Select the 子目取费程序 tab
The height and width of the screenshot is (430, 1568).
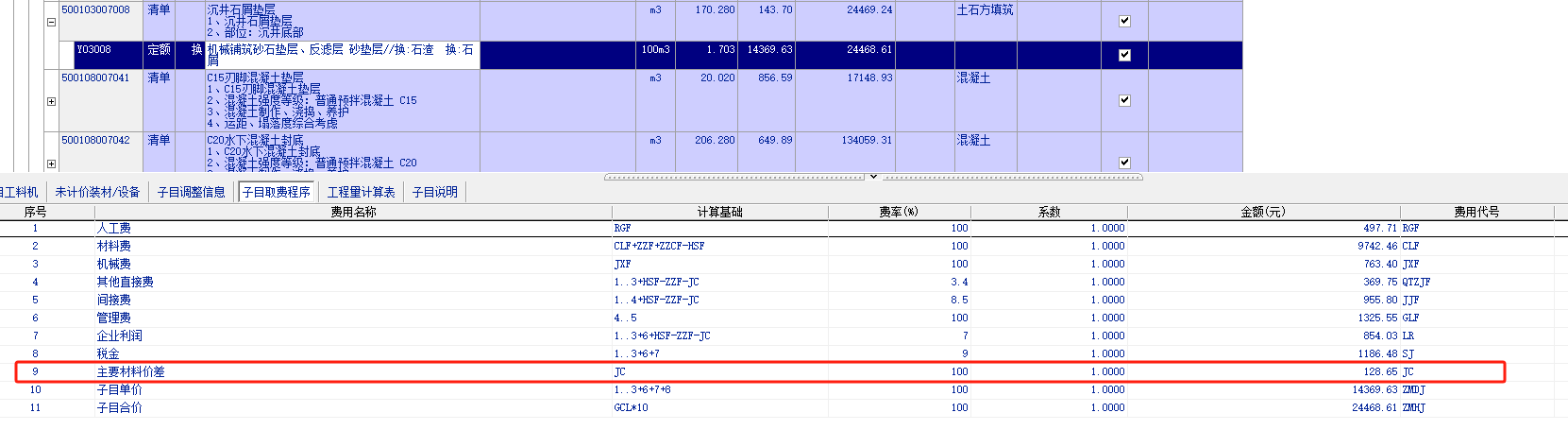(277, 192)
